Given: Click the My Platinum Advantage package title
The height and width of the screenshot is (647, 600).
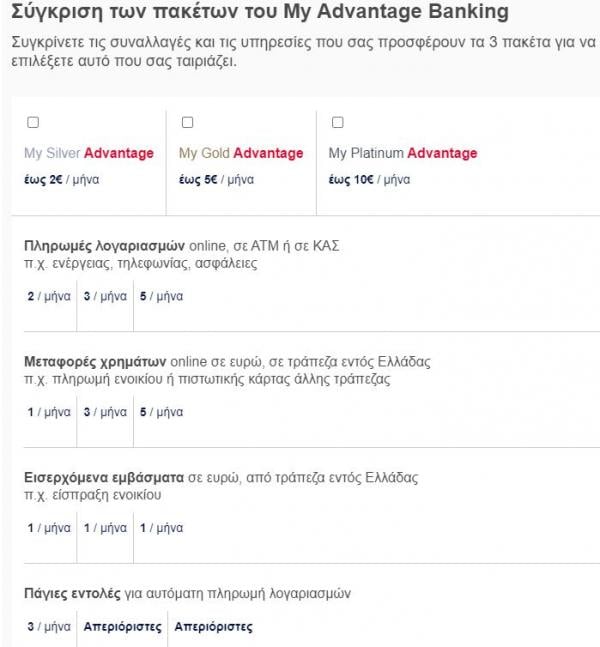Looking at the screenshot, I should (x=403, y=153).
